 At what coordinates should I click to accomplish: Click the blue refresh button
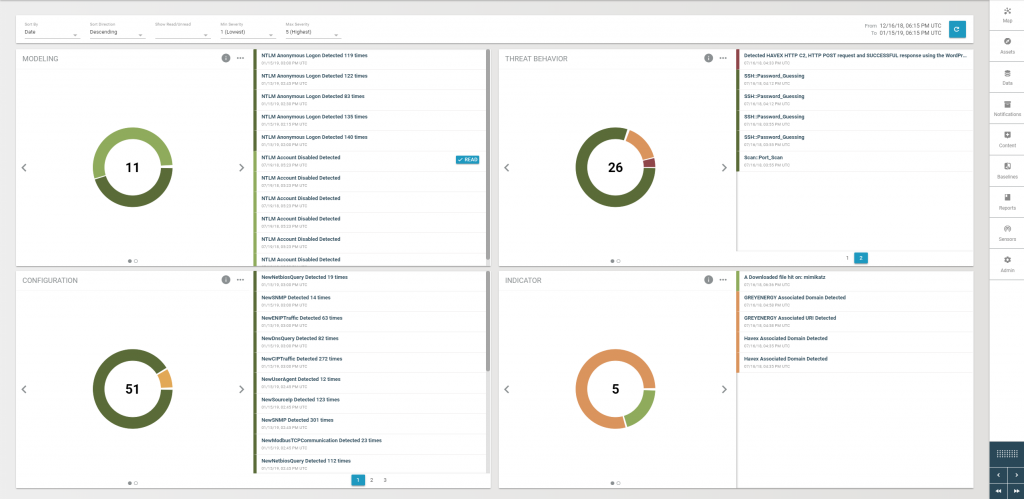tap(957, 29)
